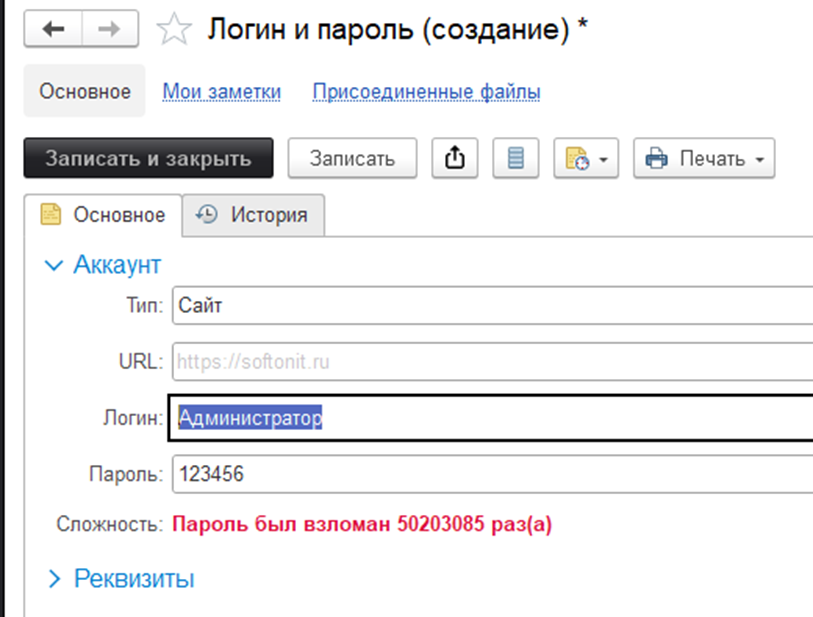Image resolution: width=813 pixels, height=617 pixels.
Task: Collapse the Аккаунт section
Action: tap(53, 264)
